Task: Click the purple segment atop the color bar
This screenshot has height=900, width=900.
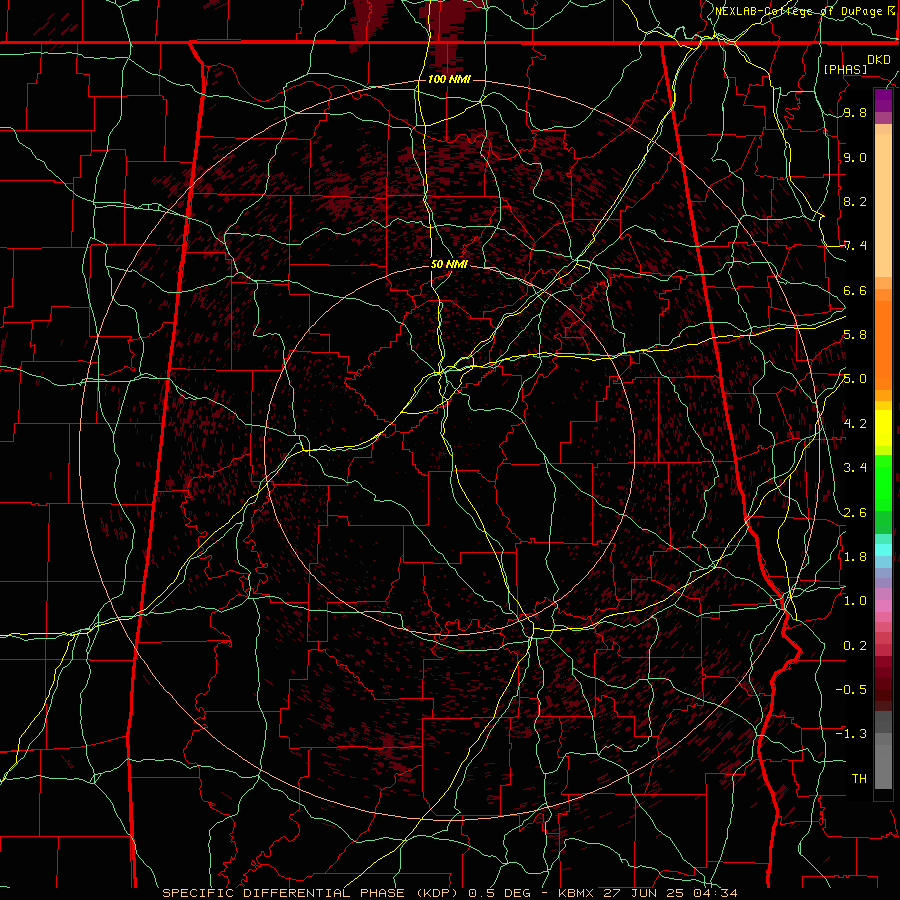Action: point(883,101)
